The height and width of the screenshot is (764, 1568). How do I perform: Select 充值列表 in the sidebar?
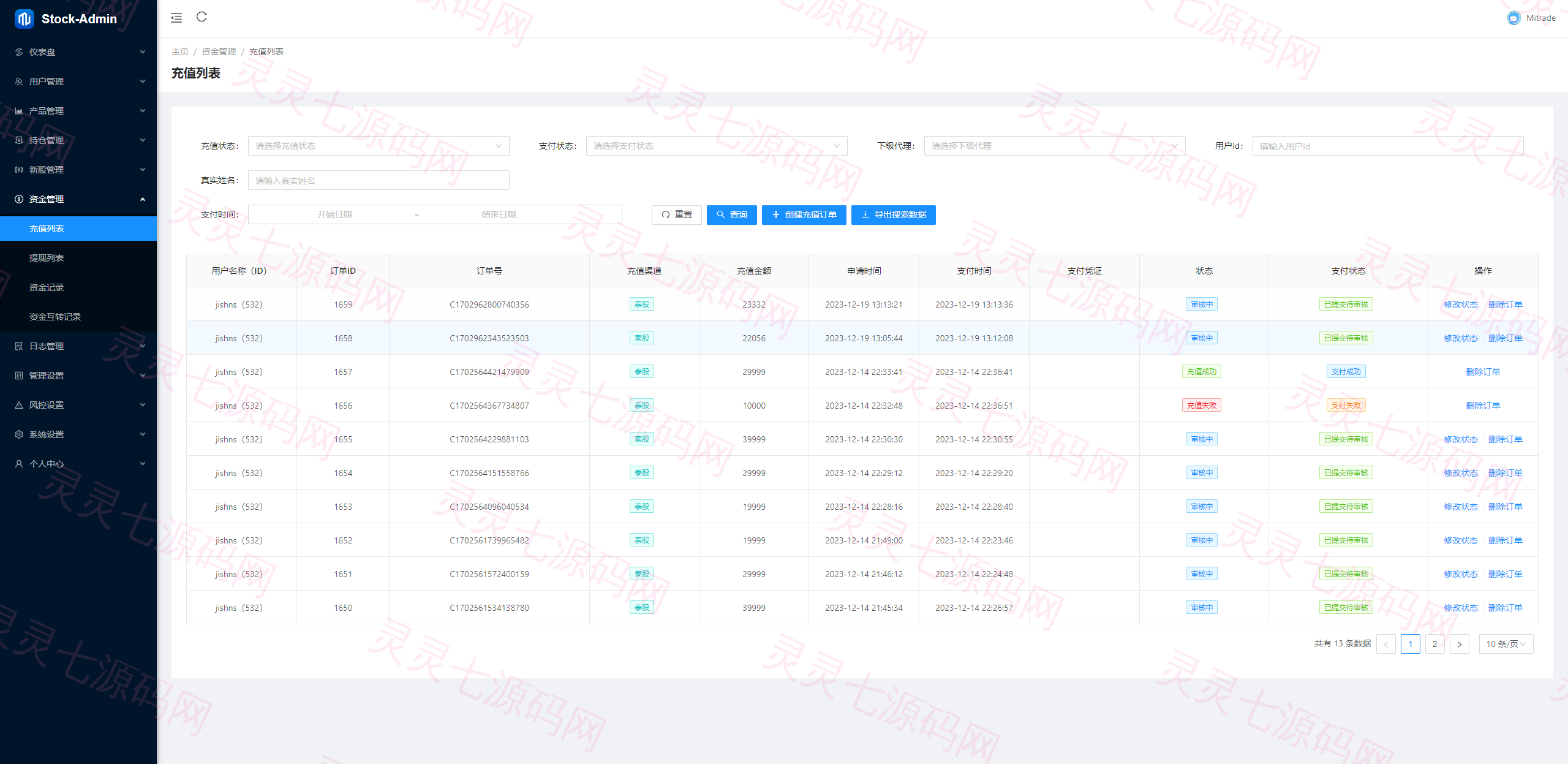pyautogui.click(x=78, y=229)
